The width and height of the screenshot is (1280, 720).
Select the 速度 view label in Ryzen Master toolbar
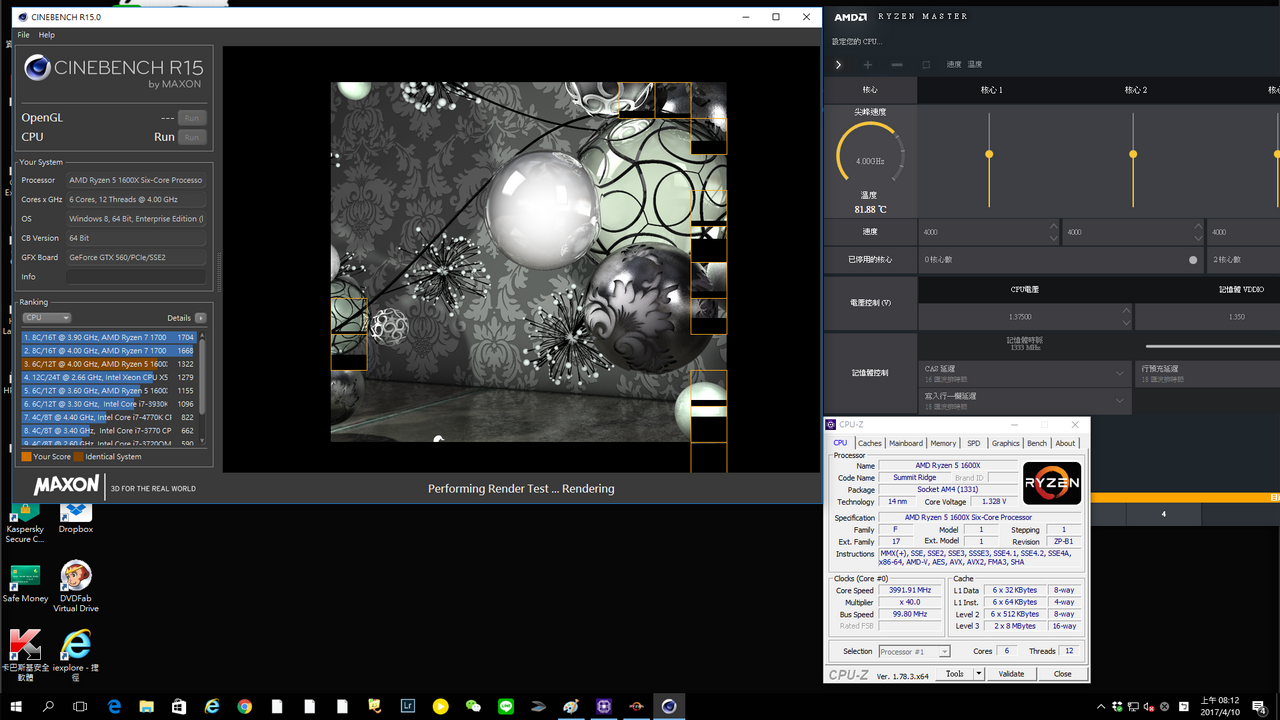[x=954, y=65]
